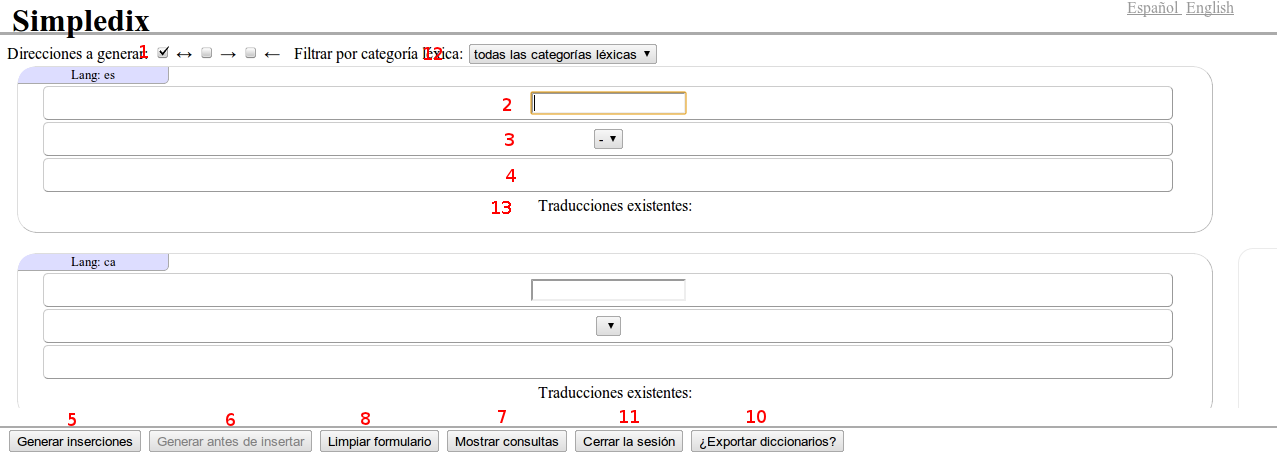Enable the right-to-left direction checkbox

click(x=251, y=53)
